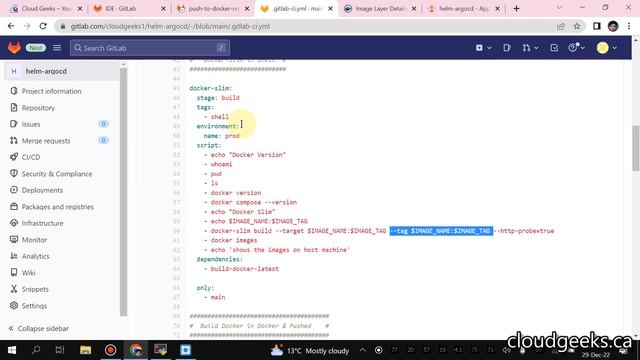
Task: Open the Issues icon in top bar
Action: tap(507, 48)
